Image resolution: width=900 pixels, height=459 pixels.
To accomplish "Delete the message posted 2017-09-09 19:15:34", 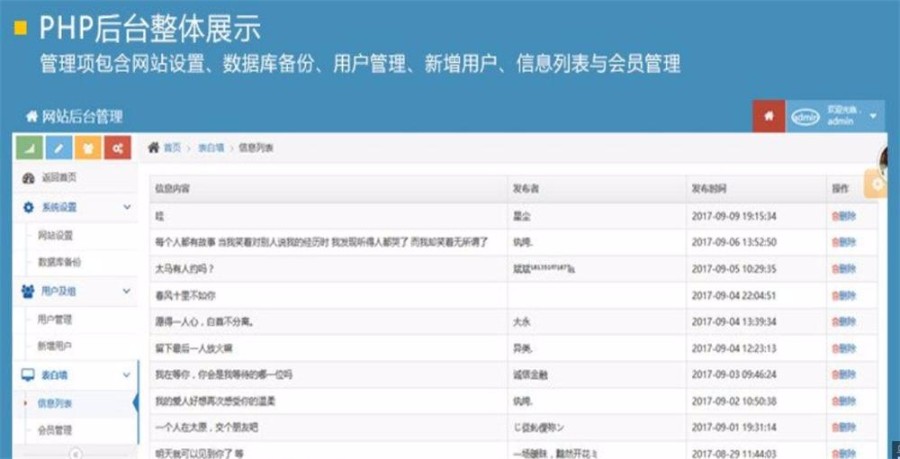I will coord(844,216).
